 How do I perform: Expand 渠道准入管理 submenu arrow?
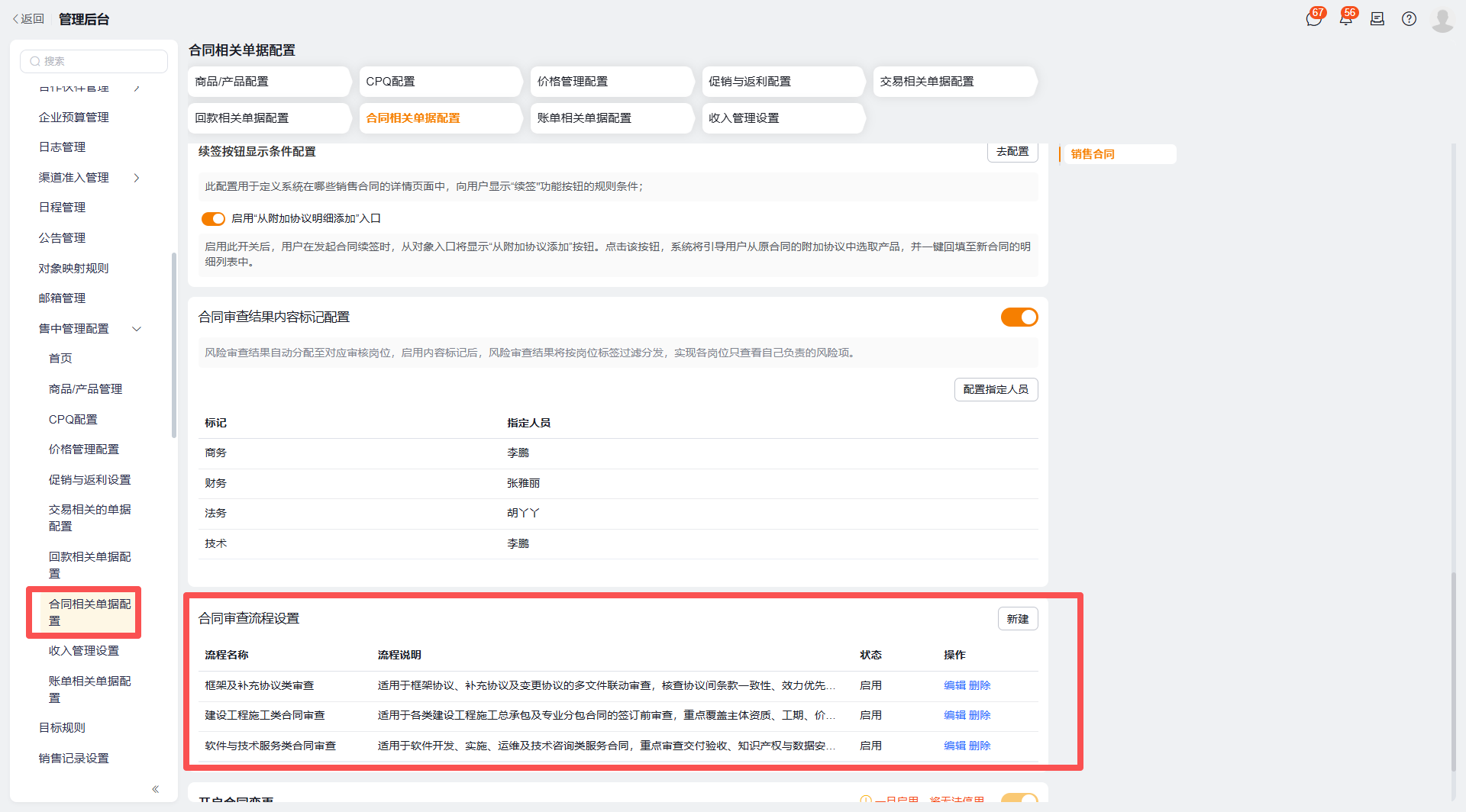[x=137, y=178]
